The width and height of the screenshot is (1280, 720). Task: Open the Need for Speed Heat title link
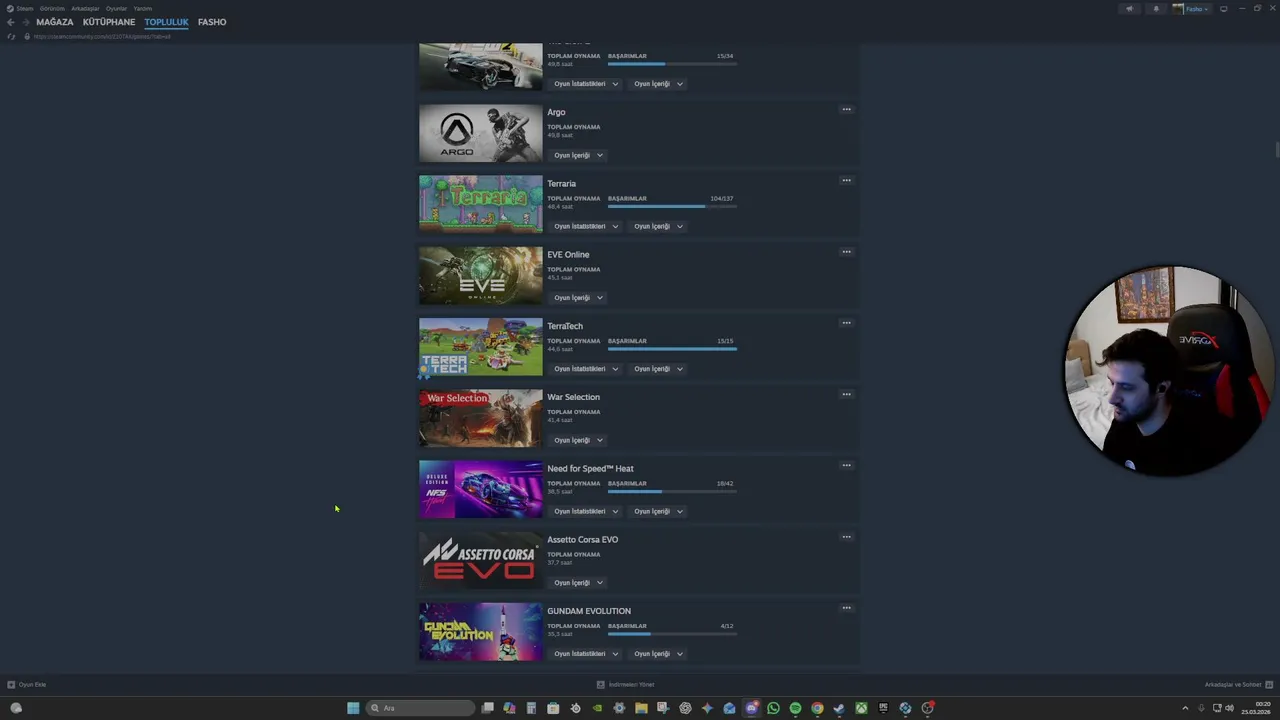(590, 469)
